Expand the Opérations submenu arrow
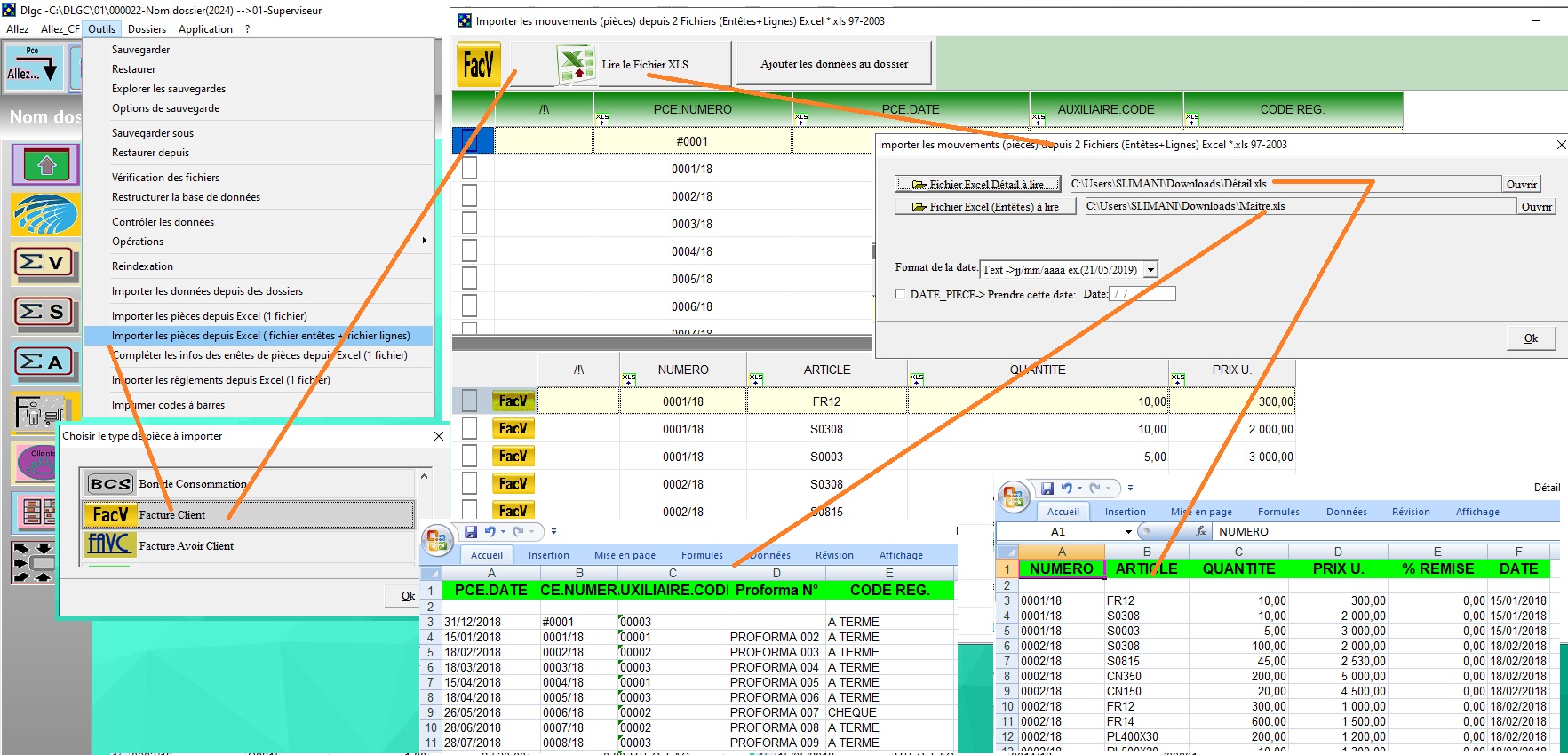This screenshot has width=1568, height=755. click(x=425, y=241)
